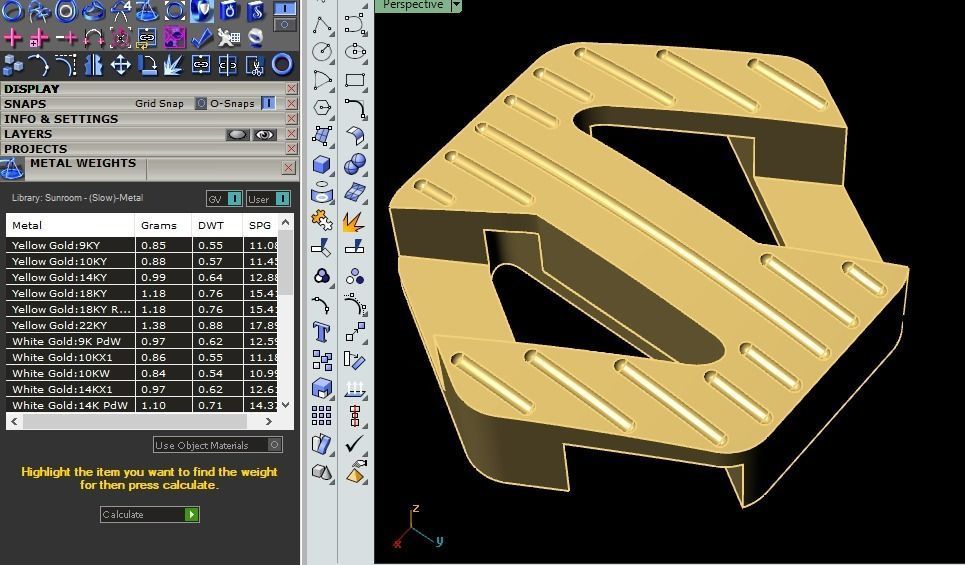Click the black checkmark check-objects icon

(355, 443)
